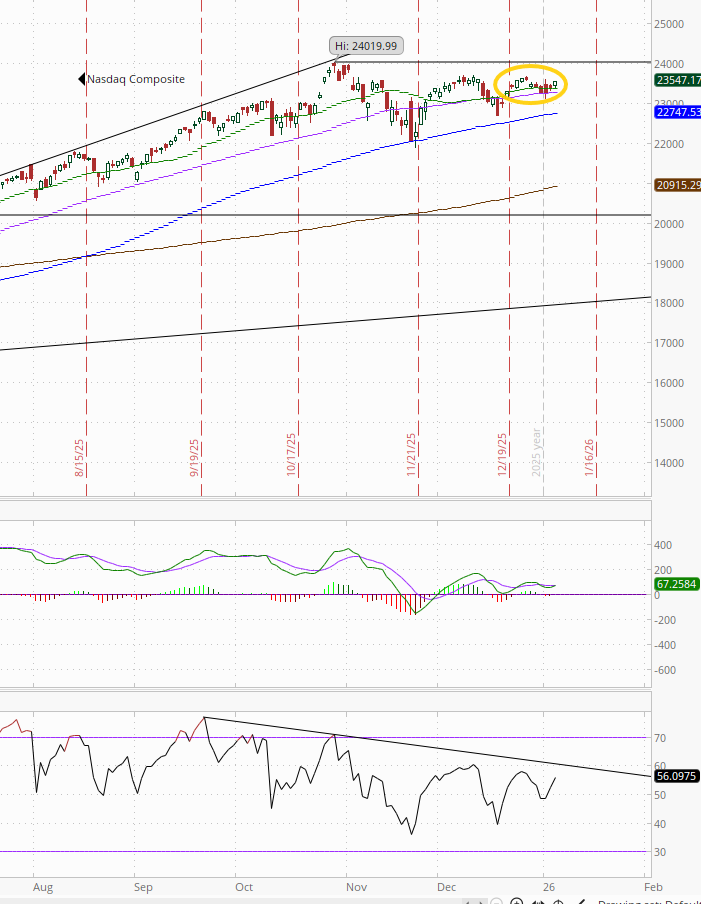The height and width of the screenshot is (904, 701).
Task: Click 14000 on the price axis
Action: [669, 463]
